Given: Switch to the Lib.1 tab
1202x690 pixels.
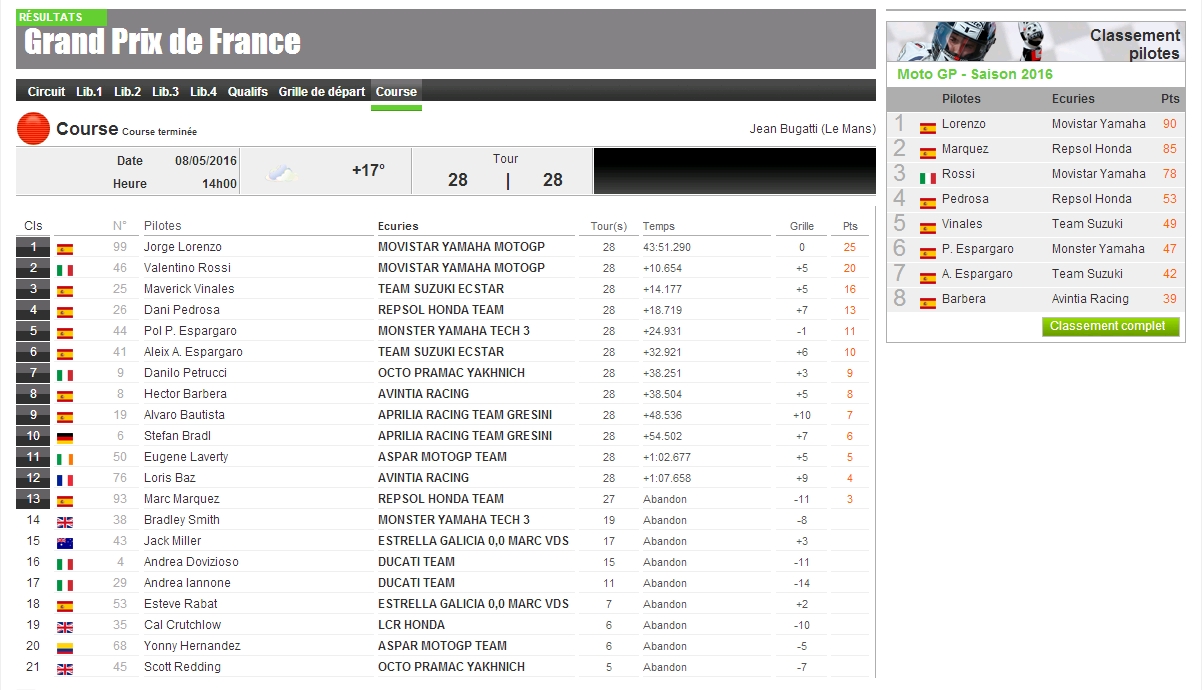Looking at the screenshot, I should [x=89, y=92].
